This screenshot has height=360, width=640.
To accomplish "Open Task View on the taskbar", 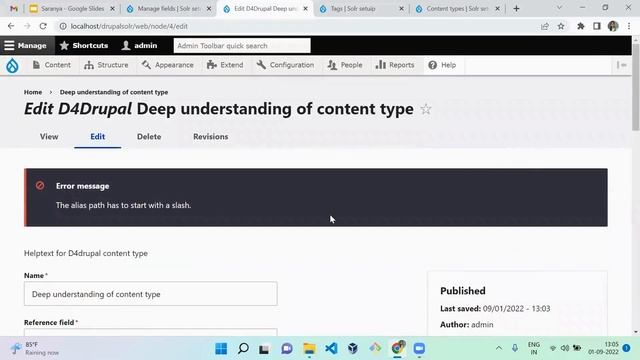I will (264, 349).
